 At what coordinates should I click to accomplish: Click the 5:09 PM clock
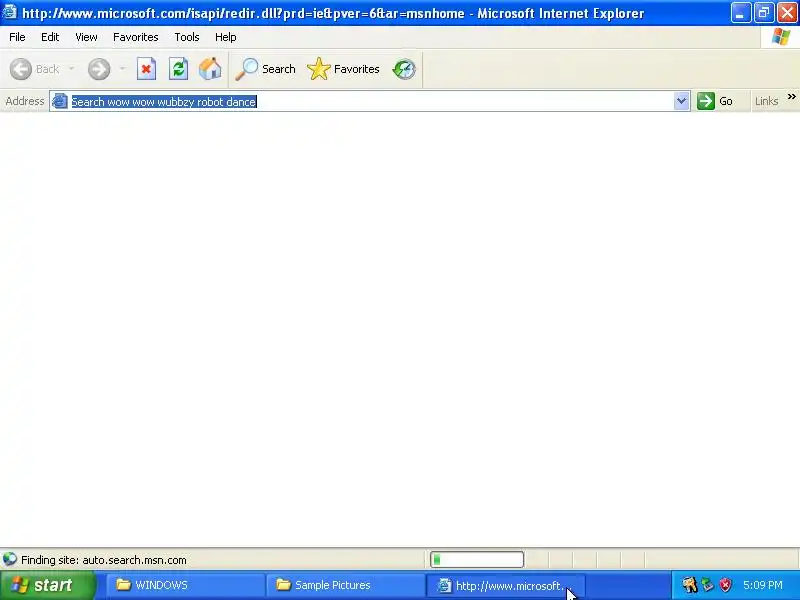763,585
